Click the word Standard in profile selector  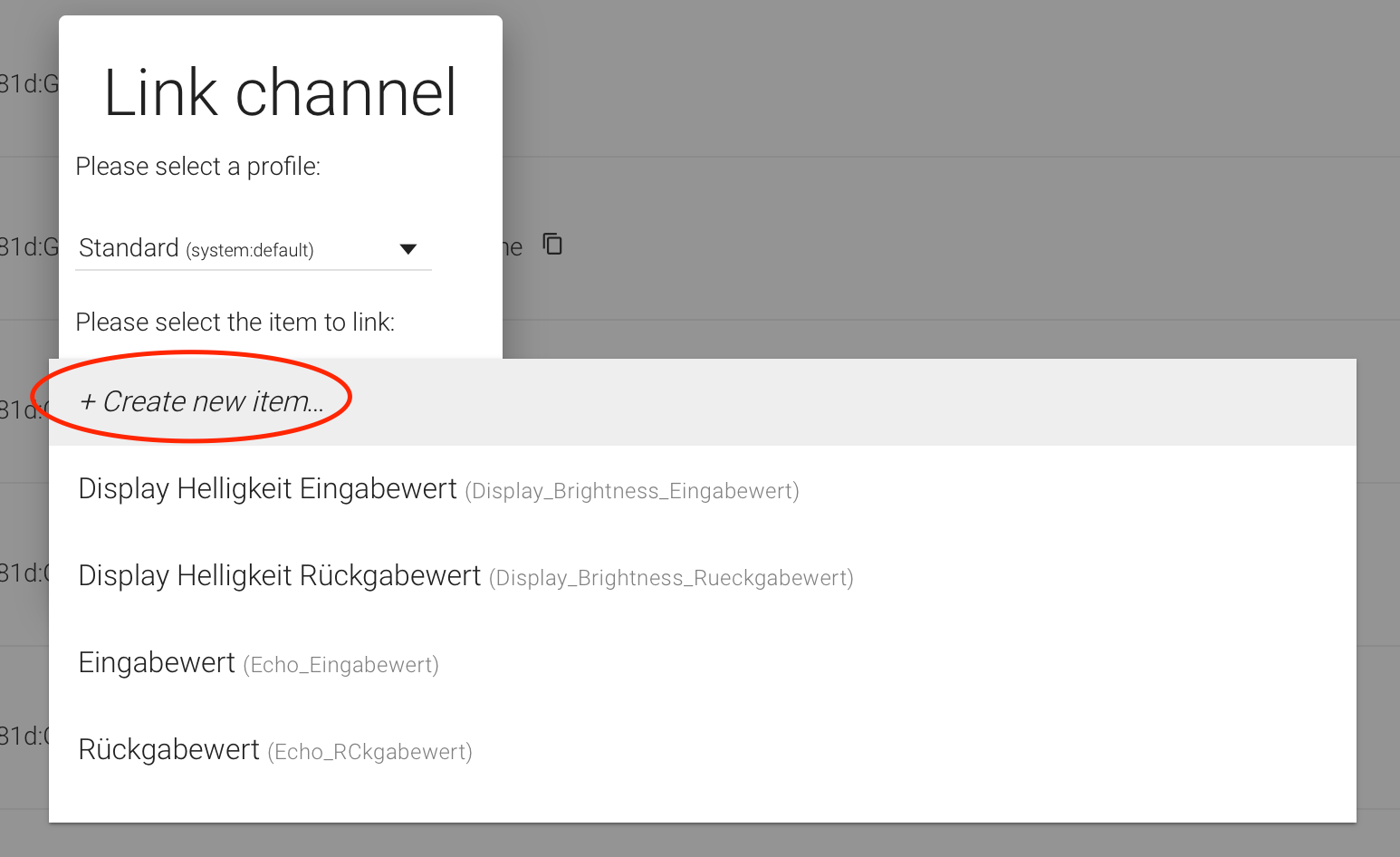click(129, 248)
